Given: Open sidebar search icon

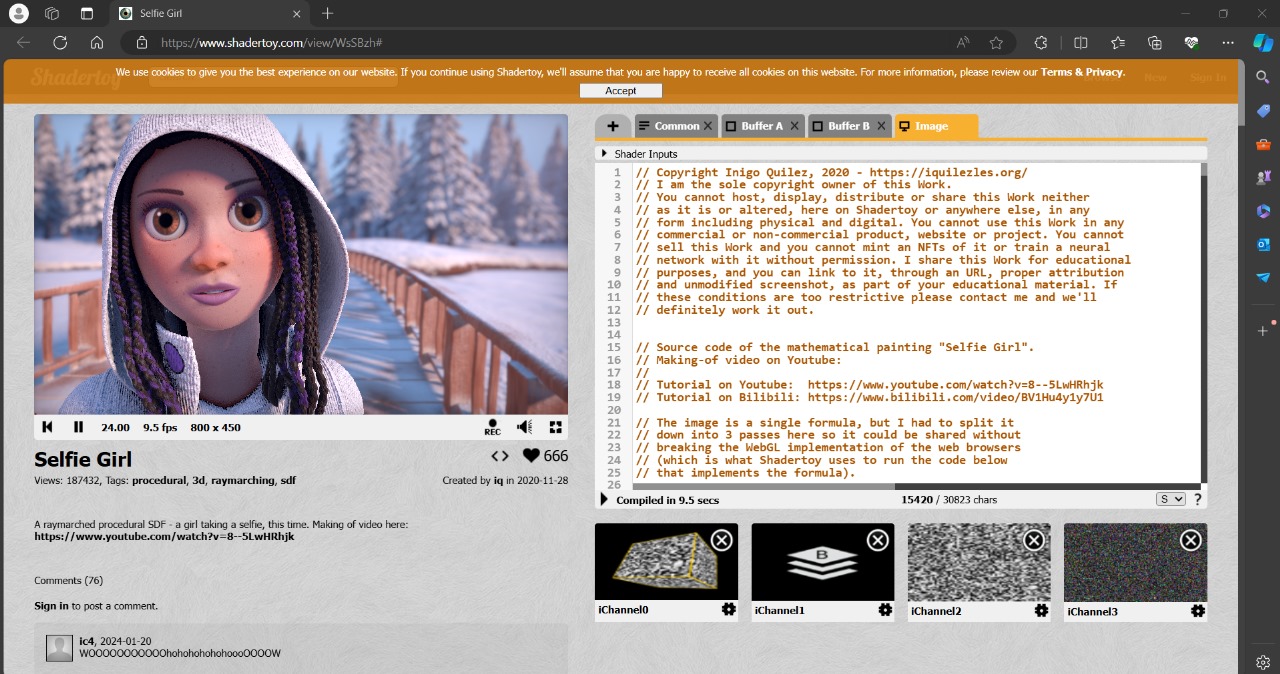Looking at the screenshot, I should (1263, 77).
